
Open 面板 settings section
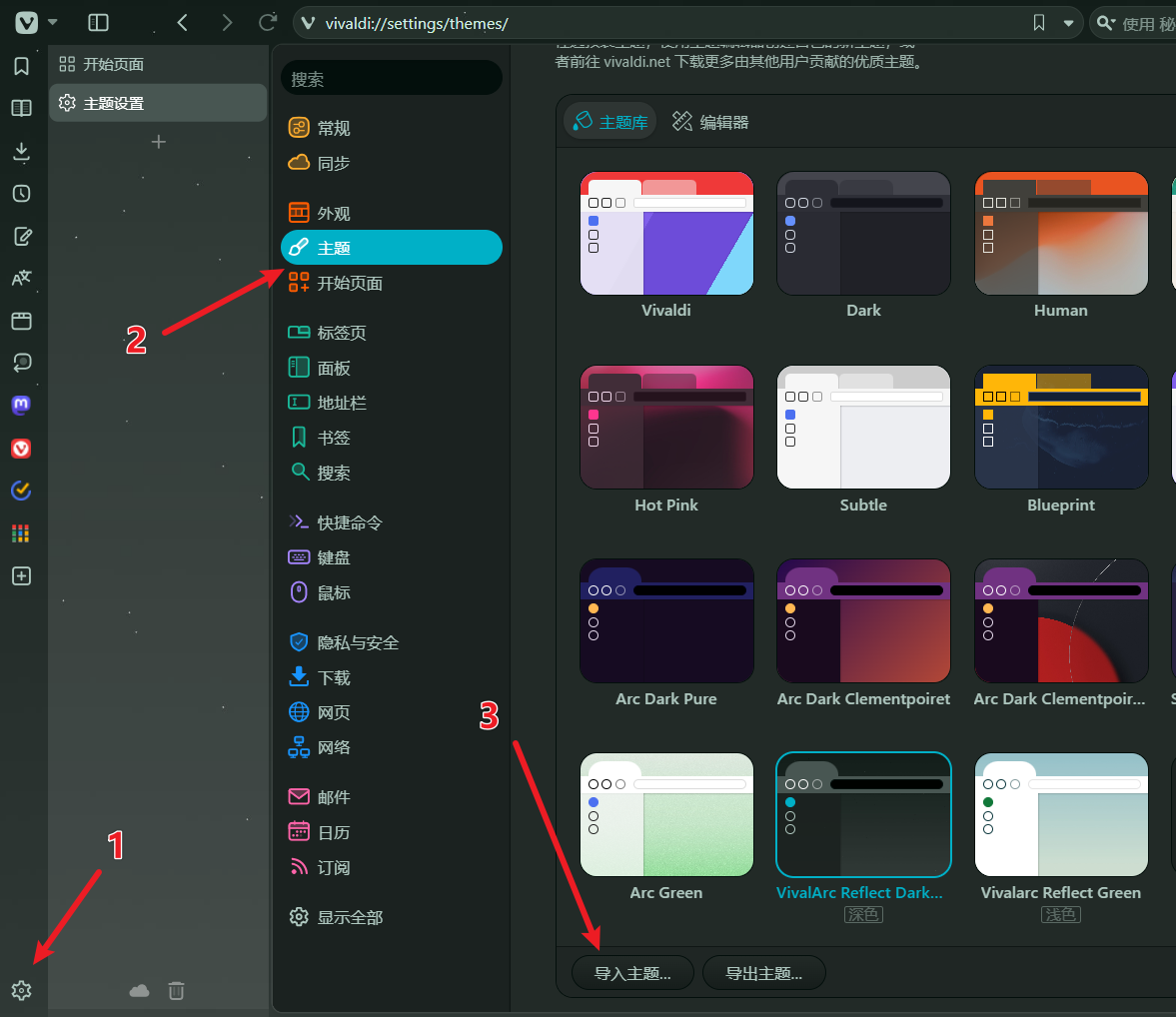click(392, 368)
